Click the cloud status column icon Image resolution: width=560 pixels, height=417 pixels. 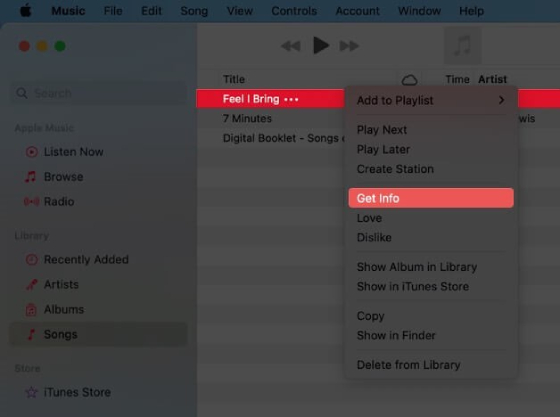409,80
